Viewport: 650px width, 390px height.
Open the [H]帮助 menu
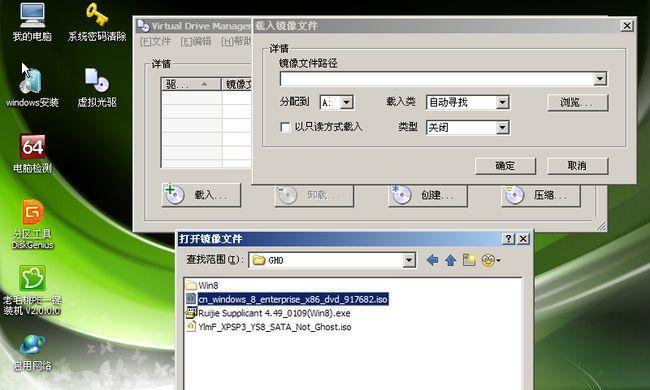(x=237, y=41)
